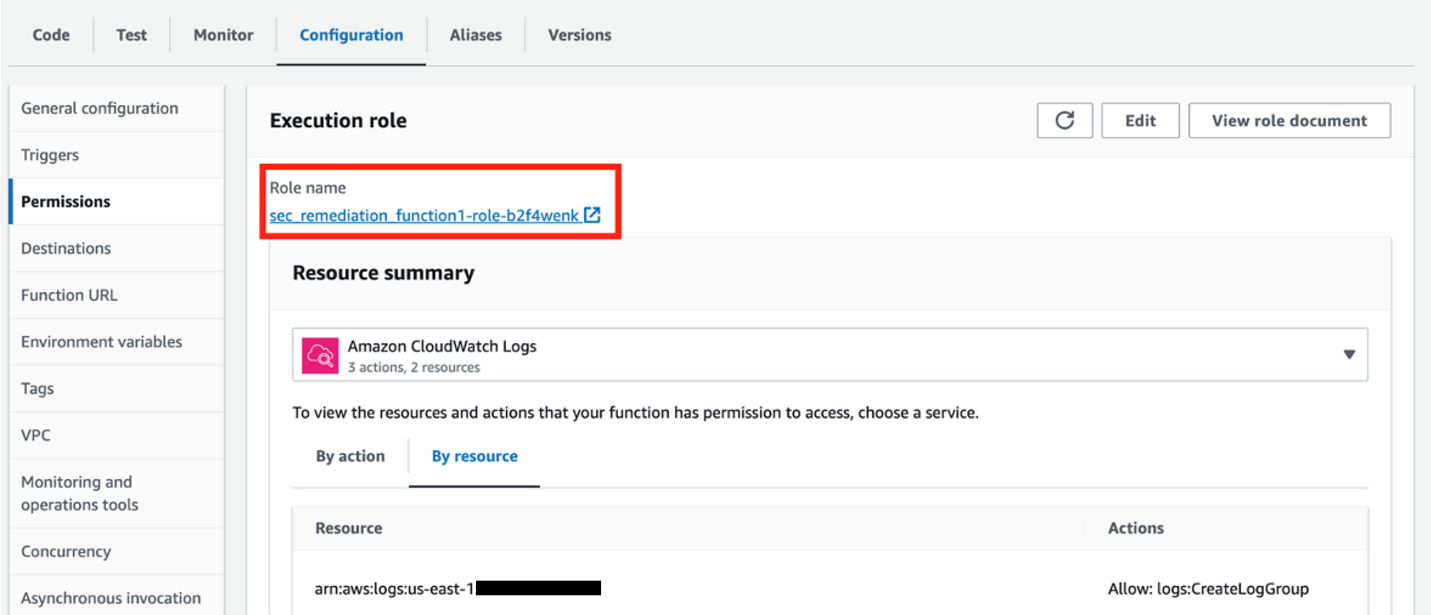Refresh the Execution role panel
The width and height of the screenshot is (1431, 615).
[1063, 120]
